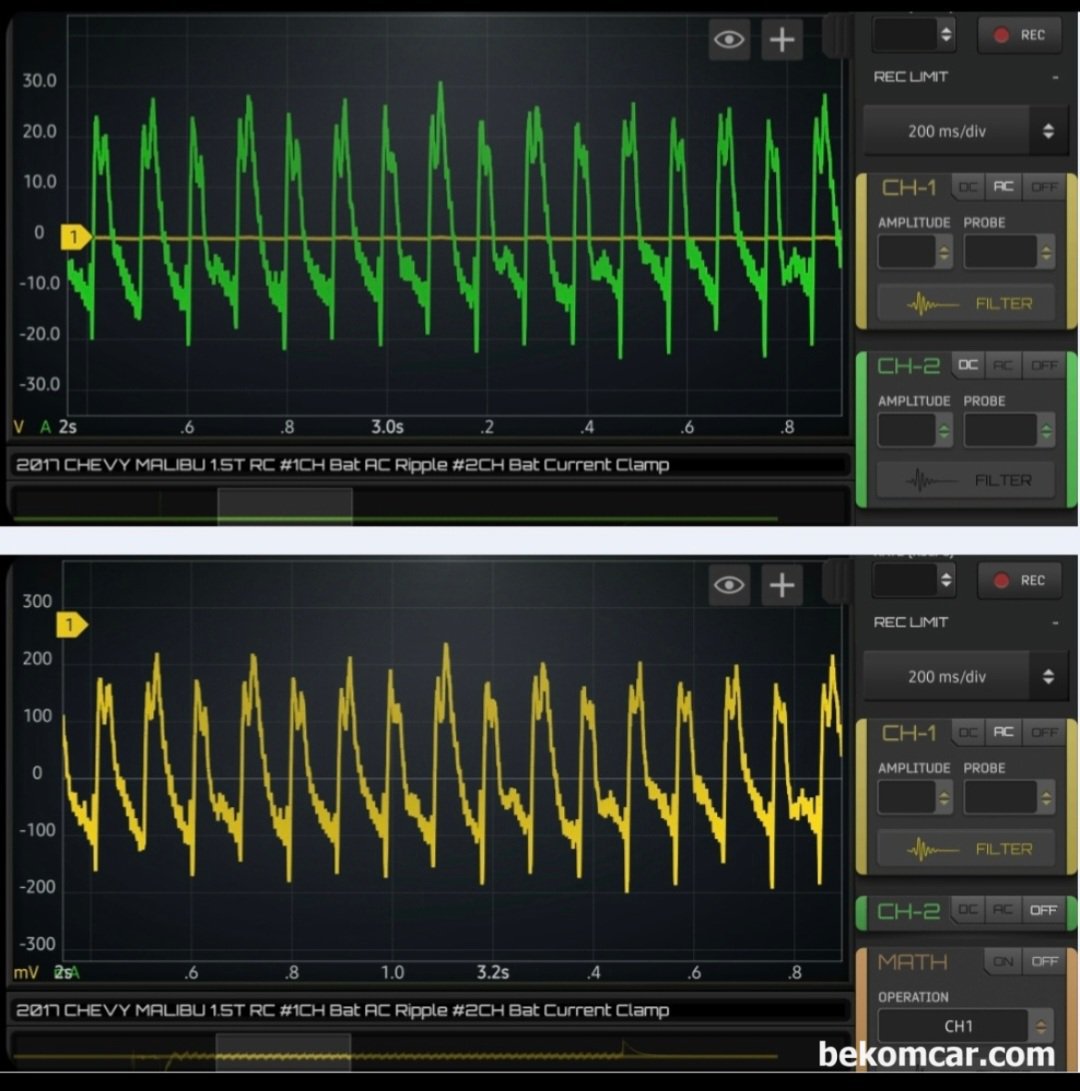This screenshot has width=1080, height=1091.
Task: Select CH-2 DC option in the yellow-trace scope
Action: (968, 910)
